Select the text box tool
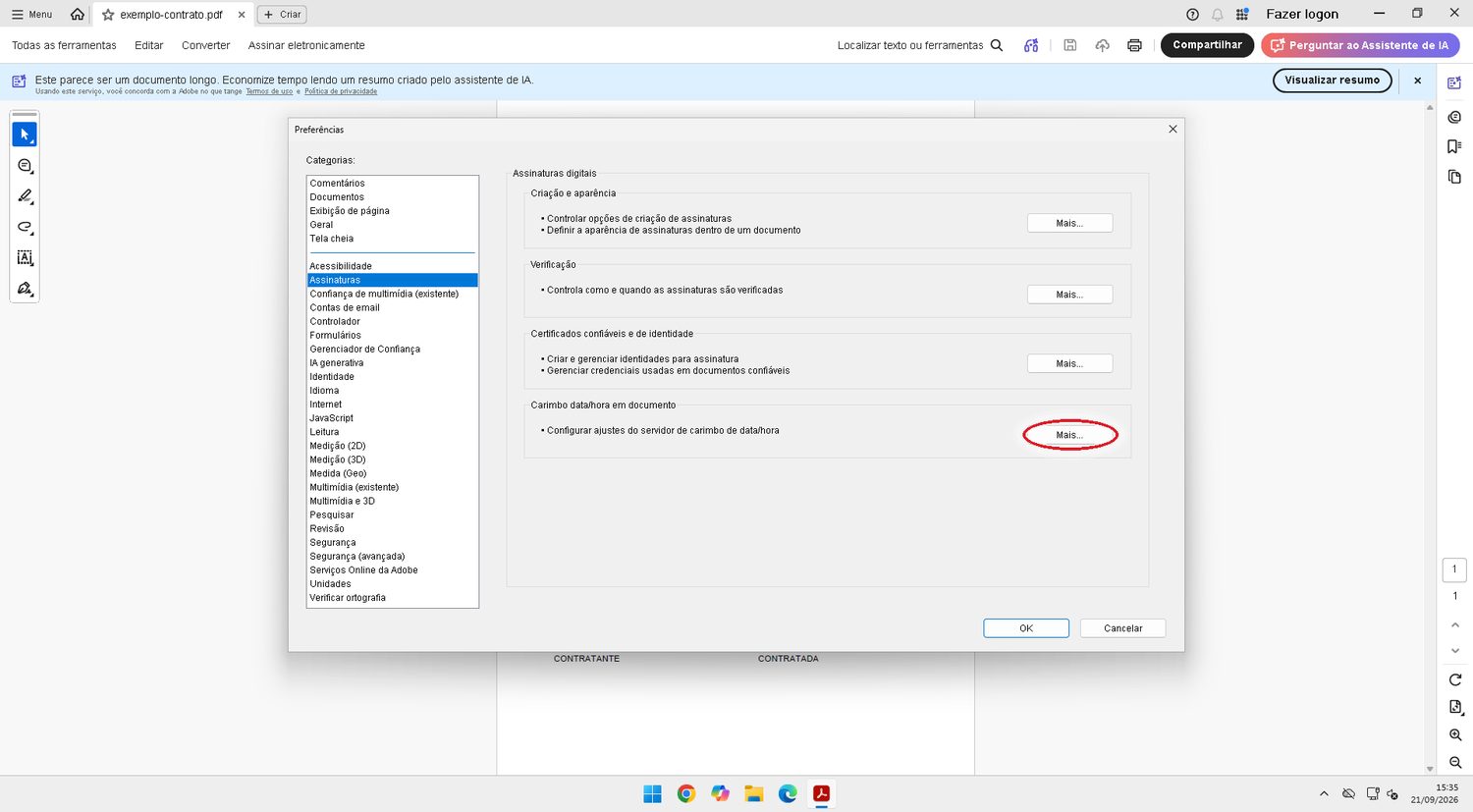1473x812 pixels. click(25, 257)
